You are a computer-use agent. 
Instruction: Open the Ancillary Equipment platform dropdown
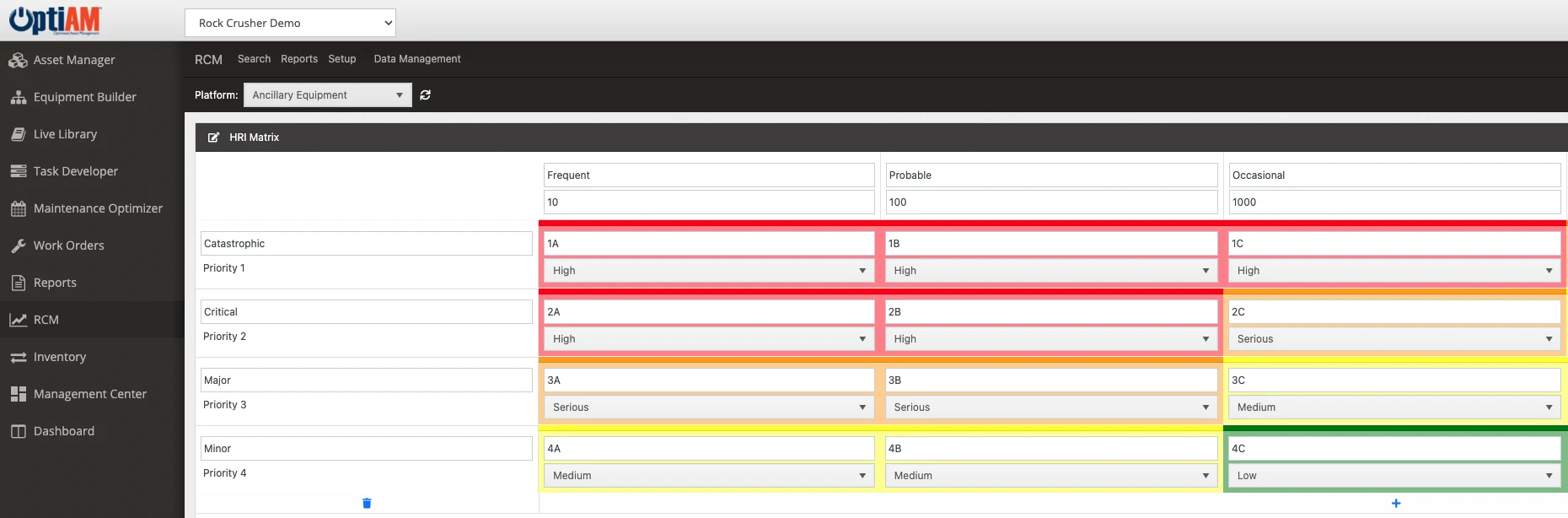[328, 95]
